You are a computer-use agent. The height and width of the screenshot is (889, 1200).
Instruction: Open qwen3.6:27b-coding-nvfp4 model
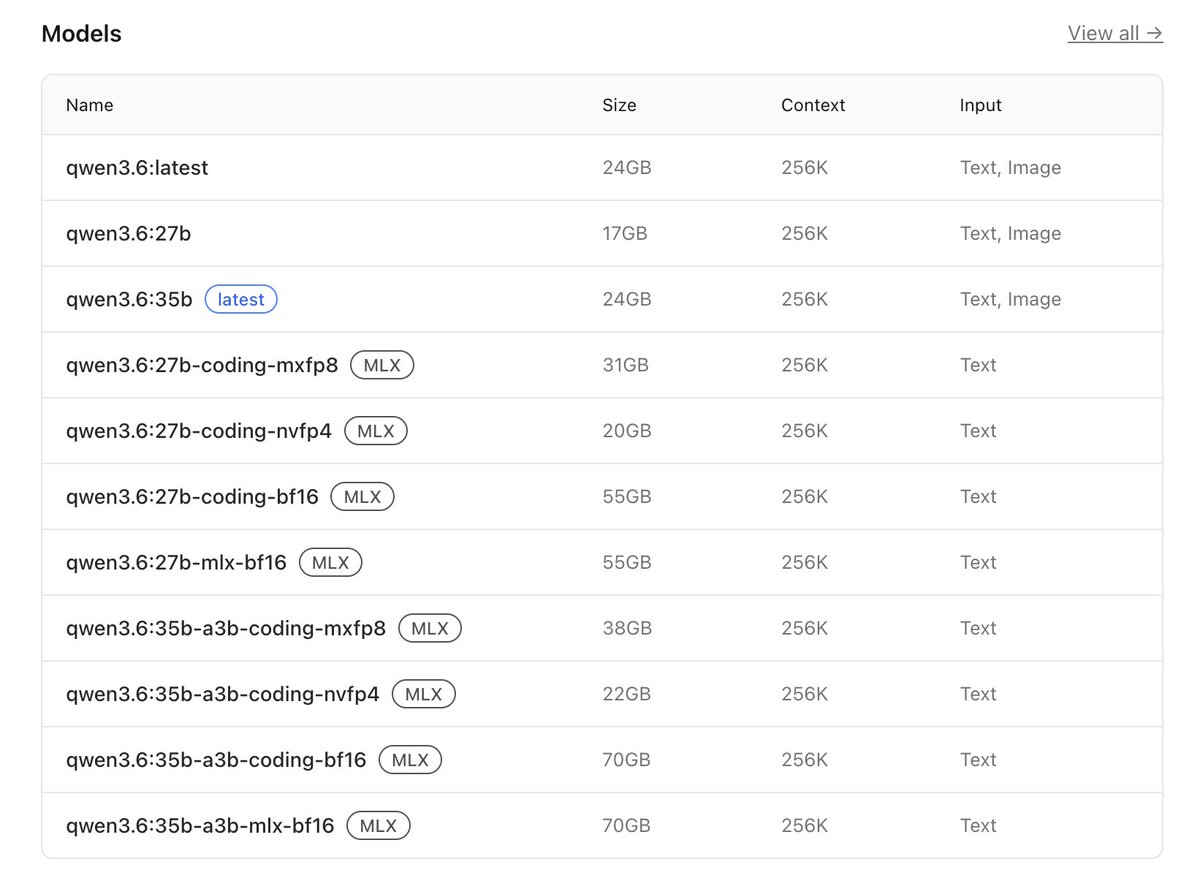(x=199, y=431)
